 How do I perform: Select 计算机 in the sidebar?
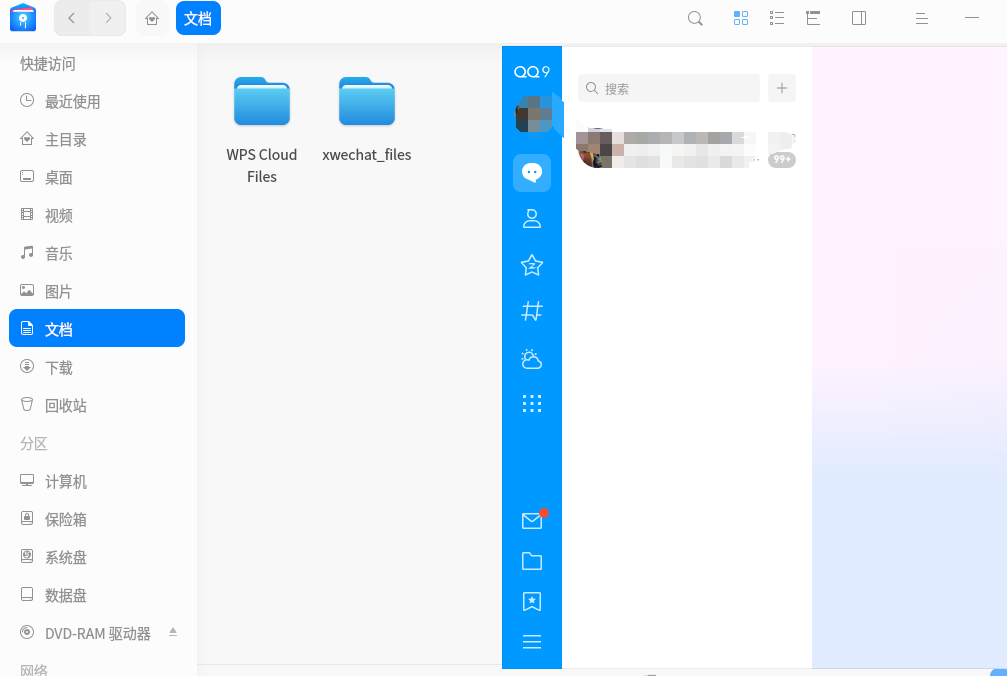point(97,481)
